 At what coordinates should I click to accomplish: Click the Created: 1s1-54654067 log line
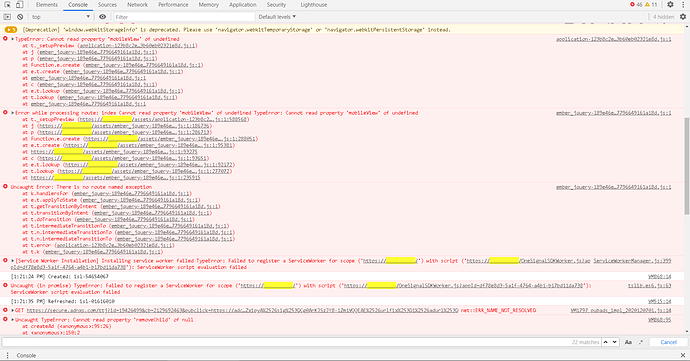59,277
